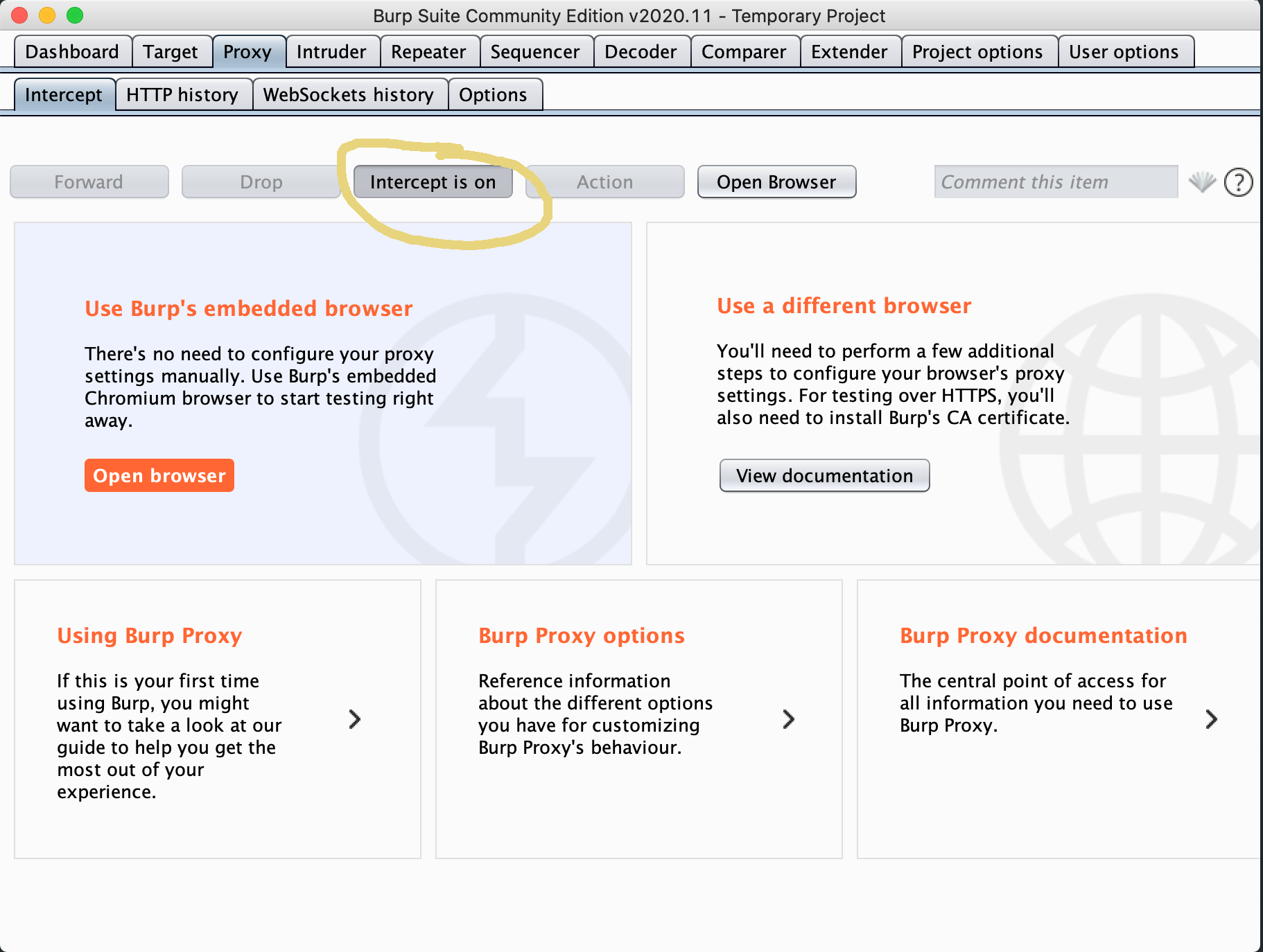Expand the Using Burp Proxy chevron

coord(355,719)
